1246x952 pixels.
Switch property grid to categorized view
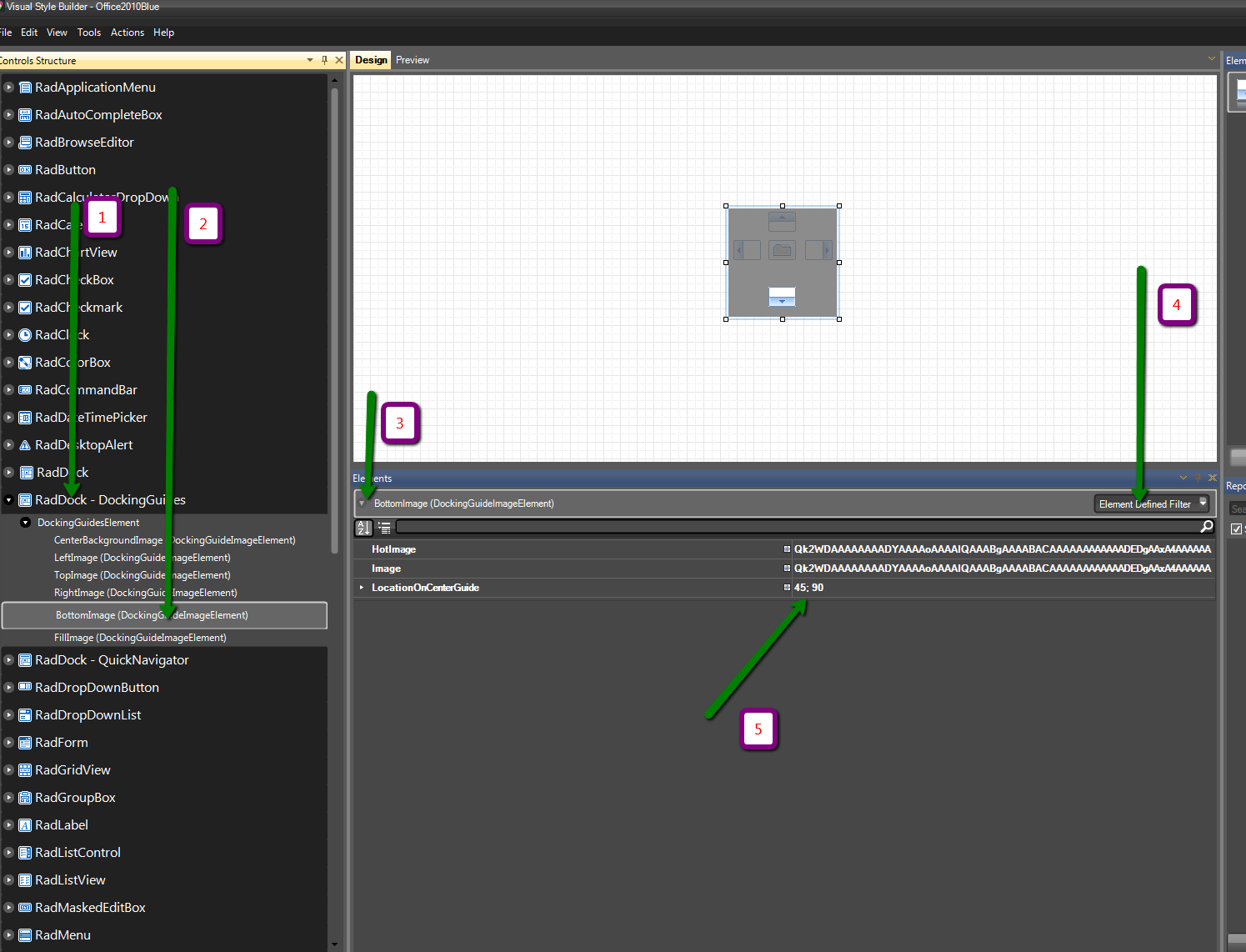click(384, 528)
